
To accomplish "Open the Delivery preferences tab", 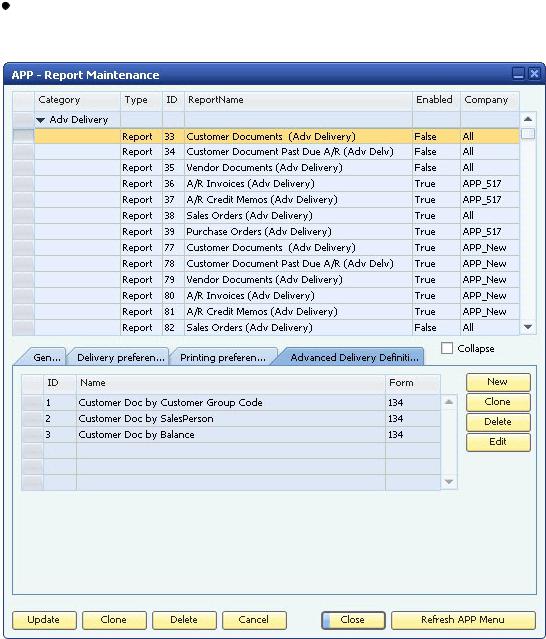I will [x=119, y=357].
